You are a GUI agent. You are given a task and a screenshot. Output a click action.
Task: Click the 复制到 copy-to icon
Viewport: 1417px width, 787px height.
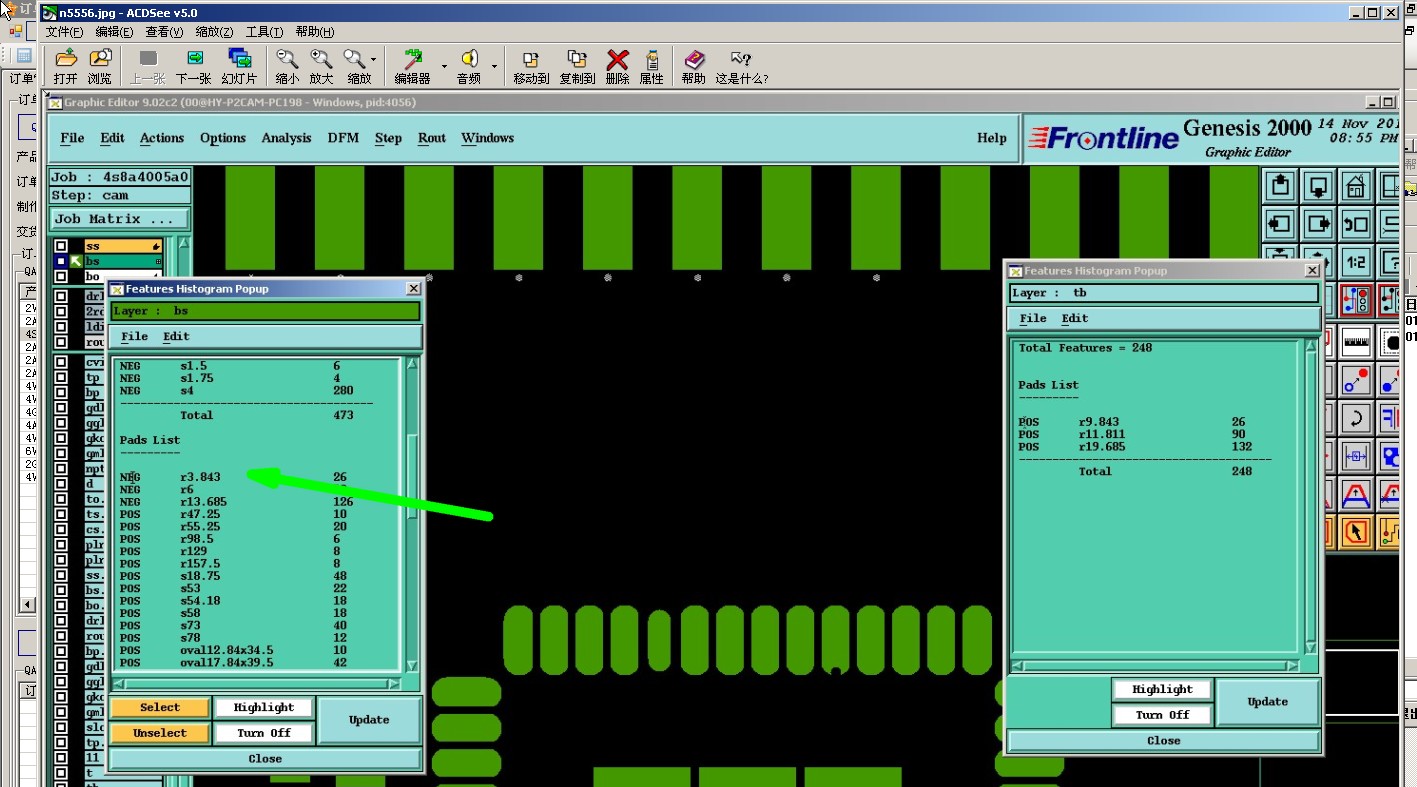577,66
